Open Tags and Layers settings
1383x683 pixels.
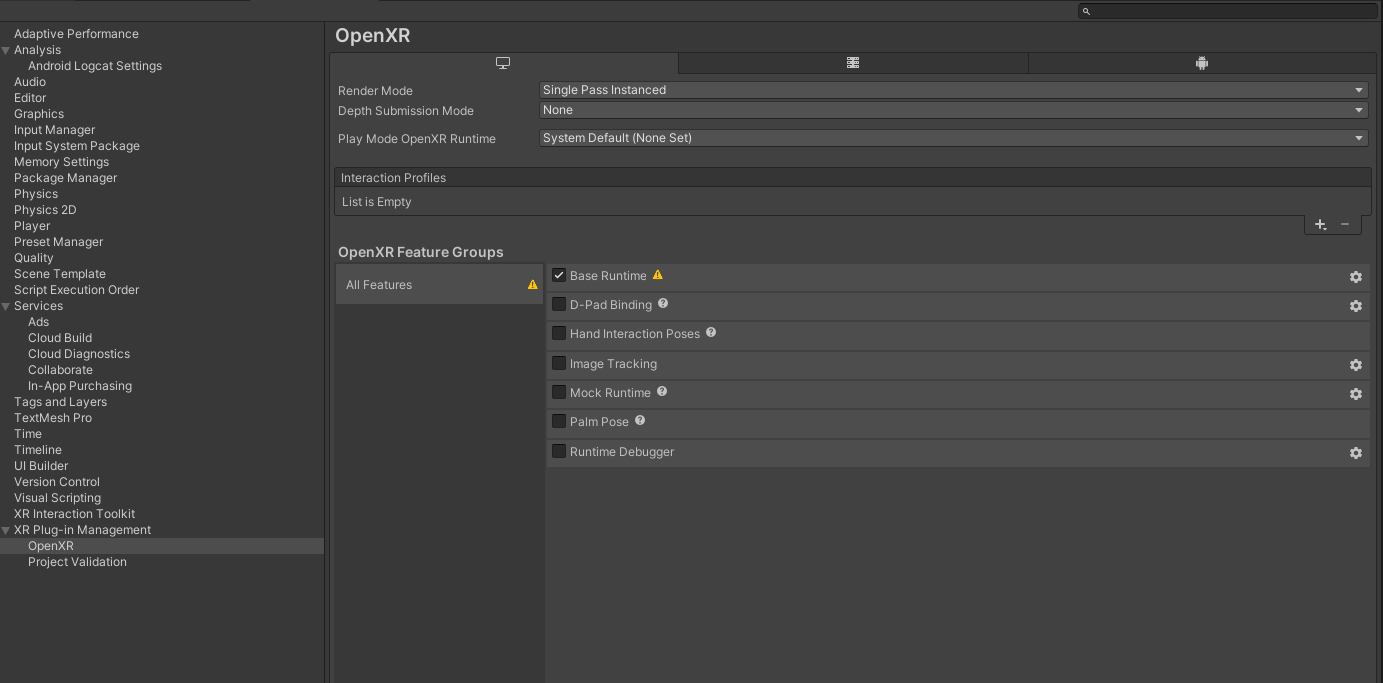click(61, 402)
